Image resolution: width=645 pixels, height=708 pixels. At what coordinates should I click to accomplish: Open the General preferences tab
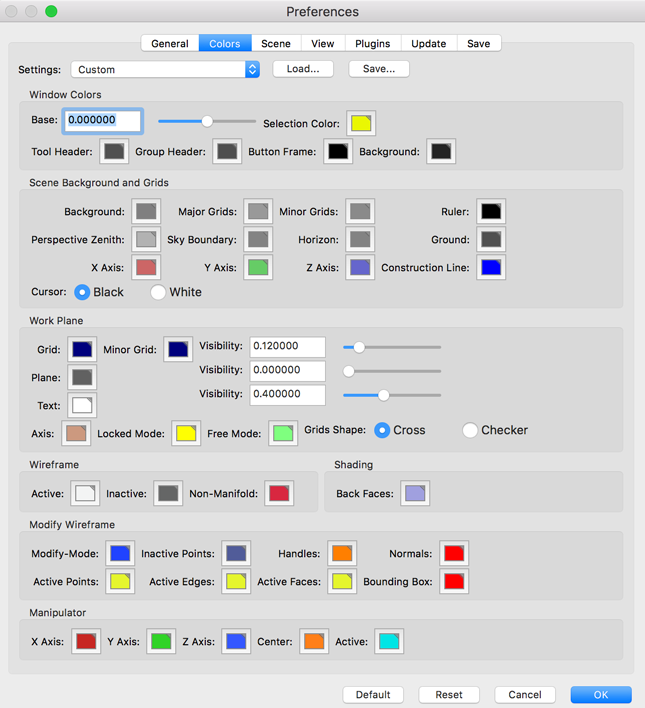pos(170,43)
